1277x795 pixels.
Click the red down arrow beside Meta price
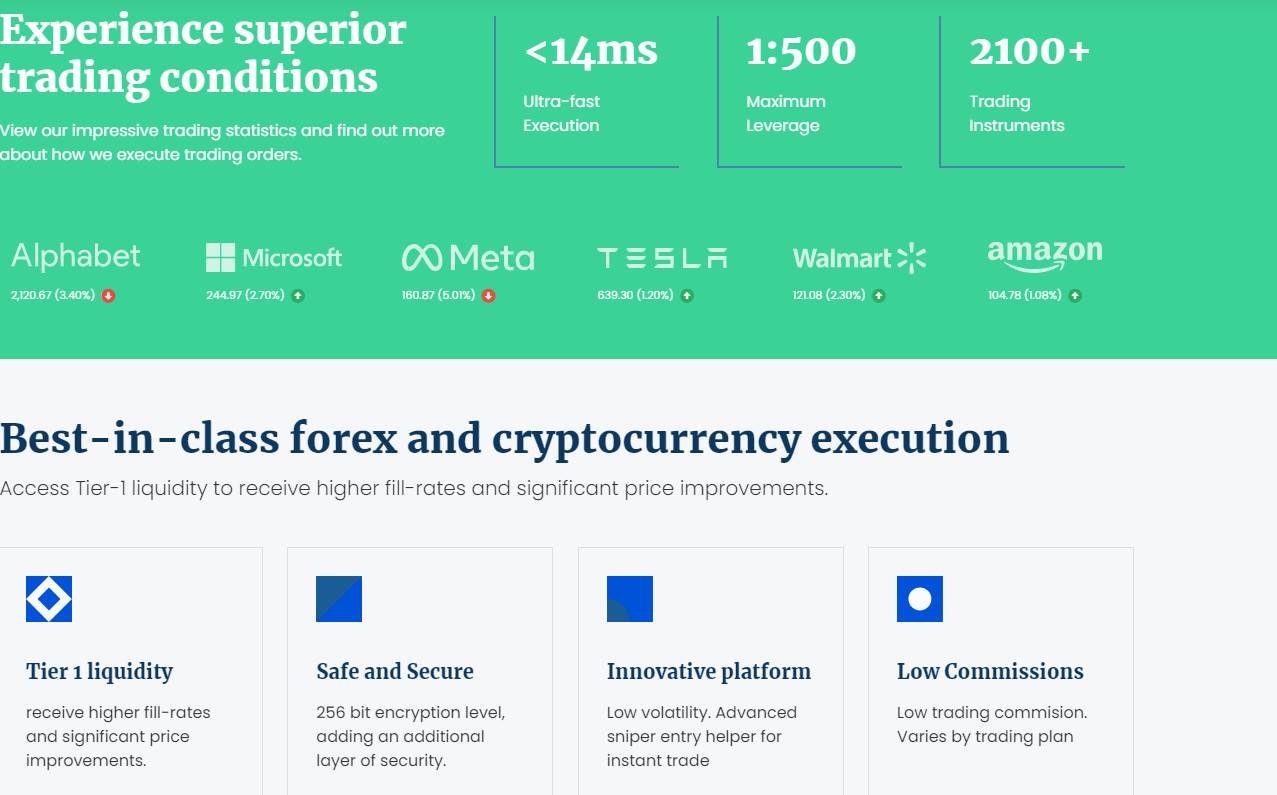[x=489, y=296]
